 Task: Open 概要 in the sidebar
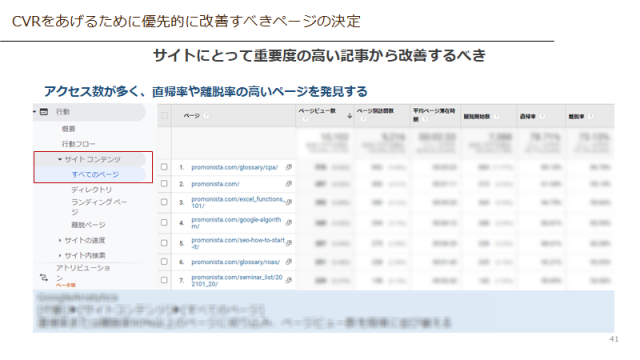coord(69,129)
